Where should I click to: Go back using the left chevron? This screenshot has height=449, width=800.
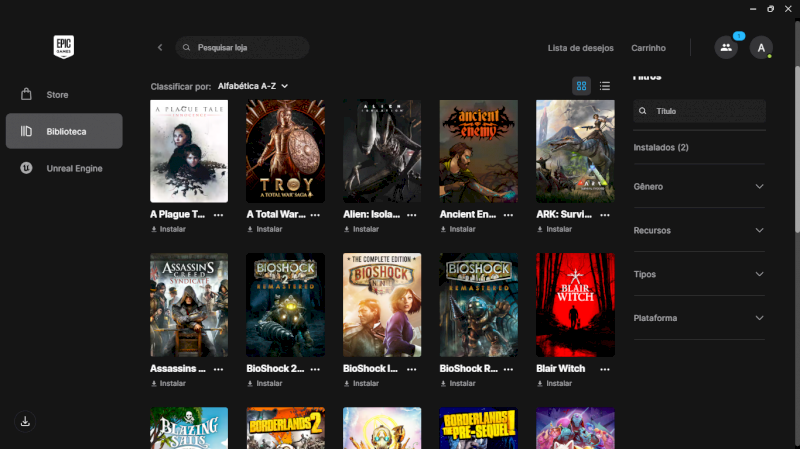pyautogui.click(x=160, y=47)
